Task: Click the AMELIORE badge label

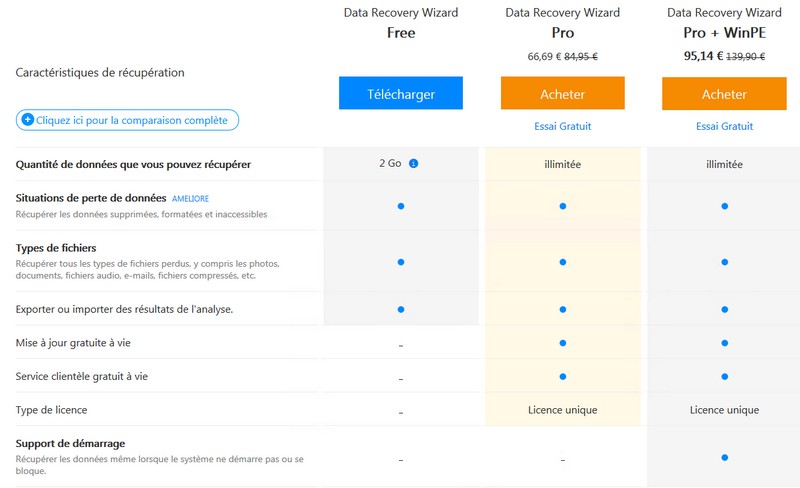Action: tap(190, 199)
